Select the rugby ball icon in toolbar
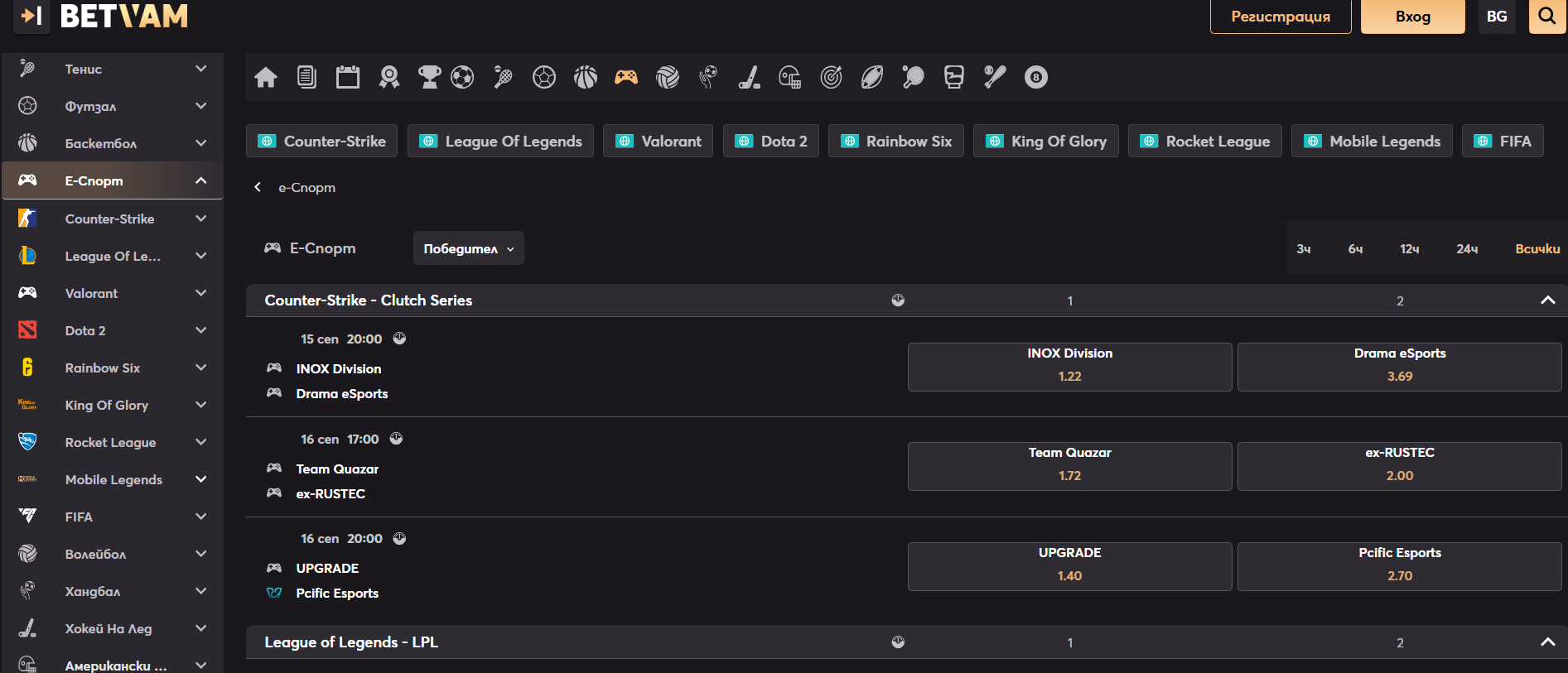Viewport: 1568px width, 673px height. coord(872,78)
